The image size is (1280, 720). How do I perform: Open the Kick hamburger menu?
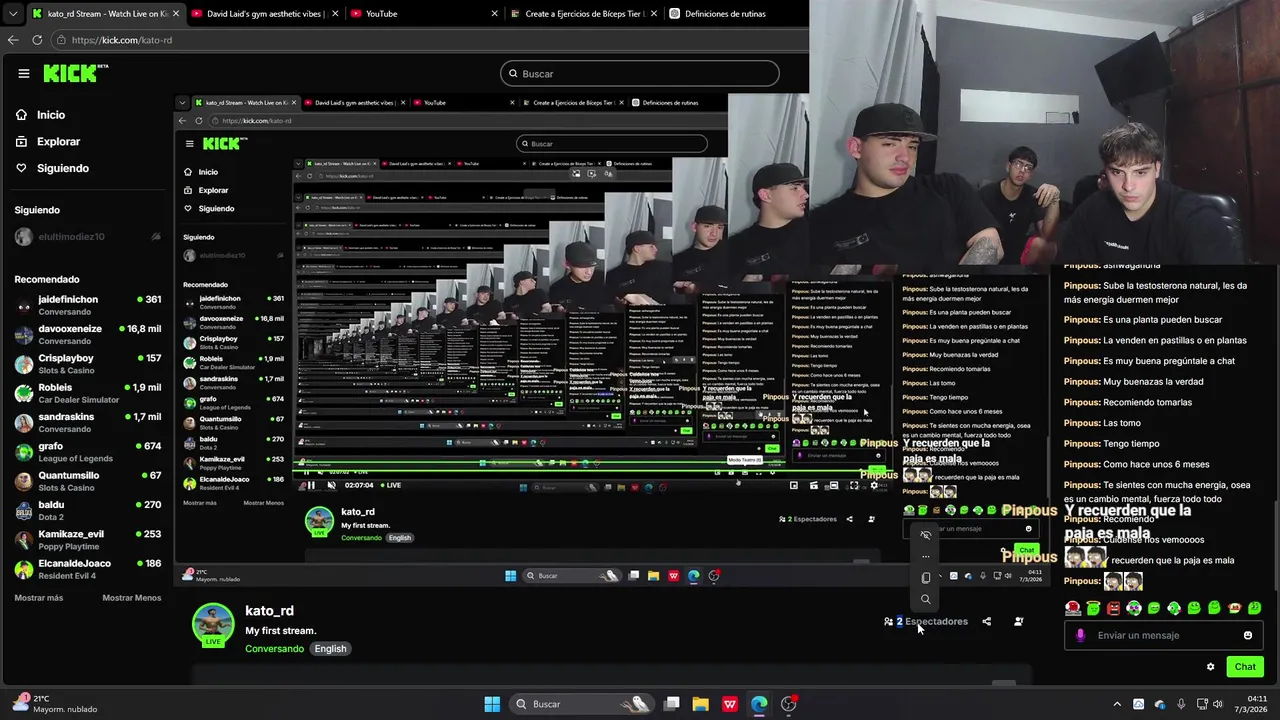point(24,73)
